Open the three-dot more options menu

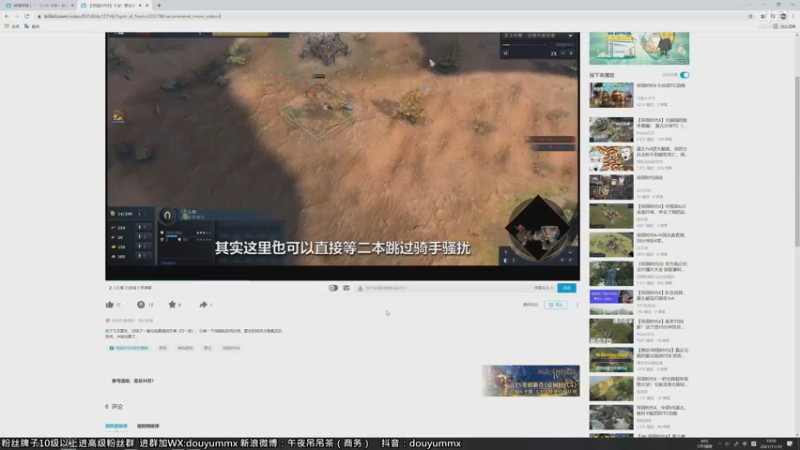[578, 305]
